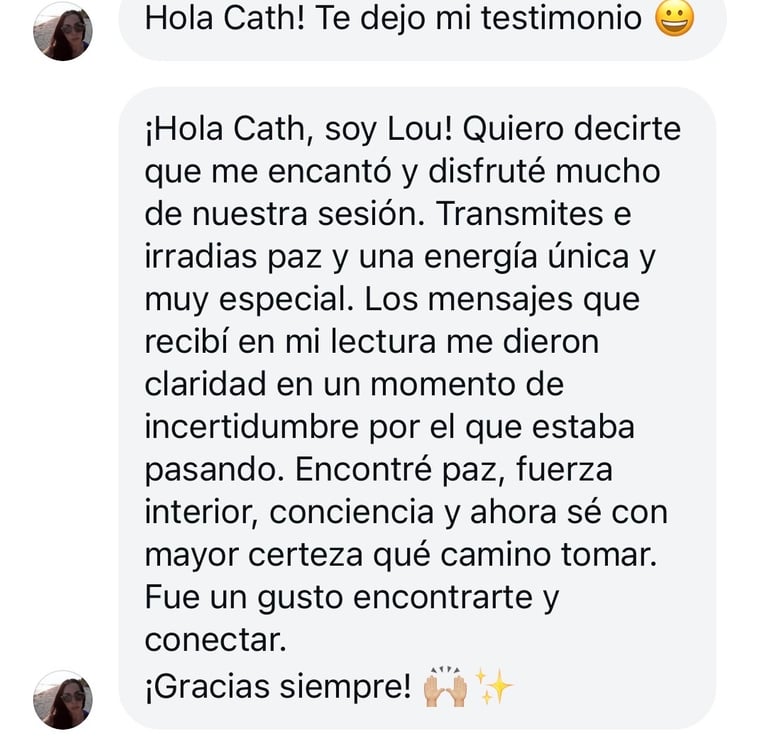Screen dimensions: 768x746
Task: Open the bottom sender profile picture
Action: pyautogui.click(x=63, y=699)
